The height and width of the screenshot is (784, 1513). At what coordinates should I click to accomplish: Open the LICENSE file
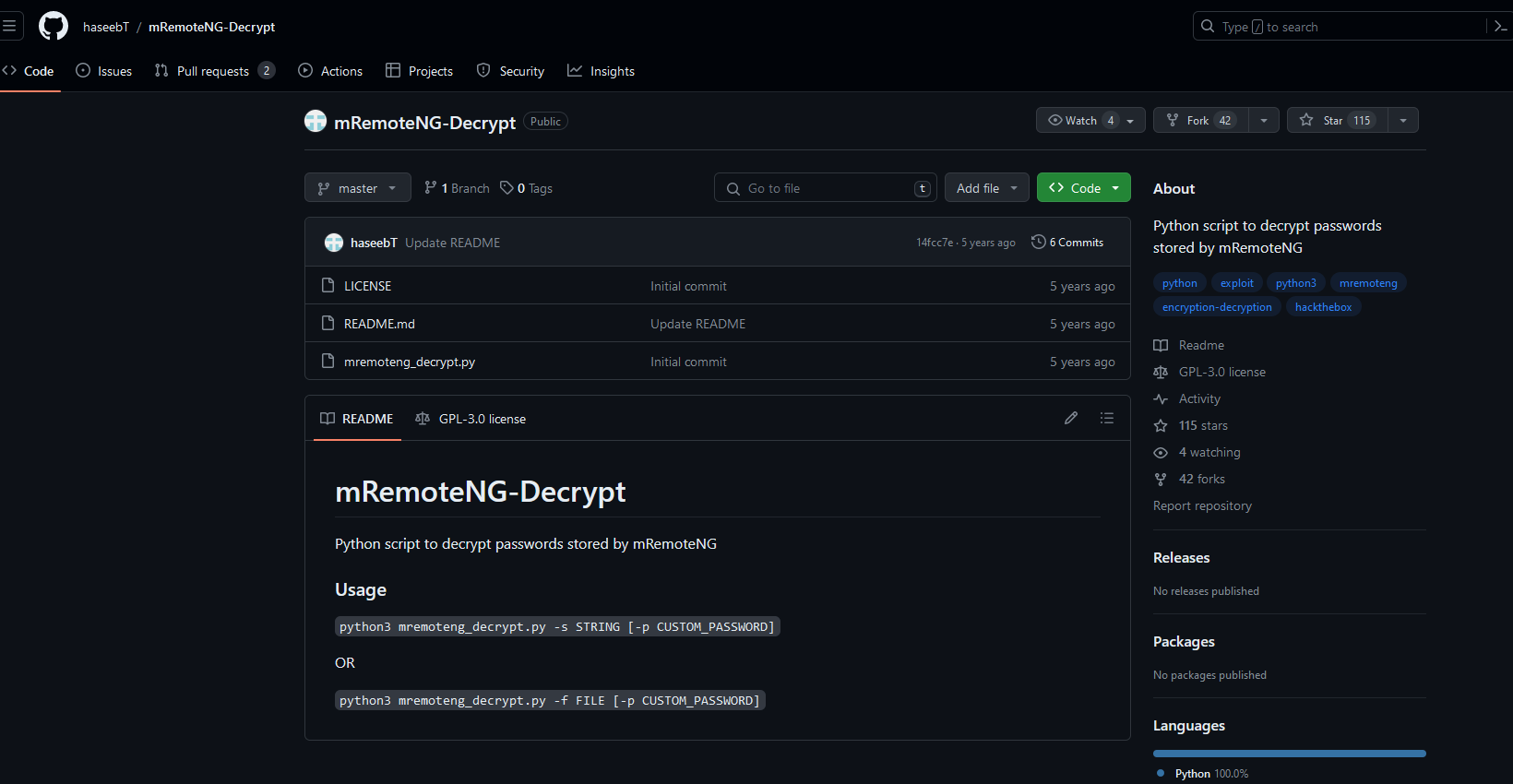368,286
